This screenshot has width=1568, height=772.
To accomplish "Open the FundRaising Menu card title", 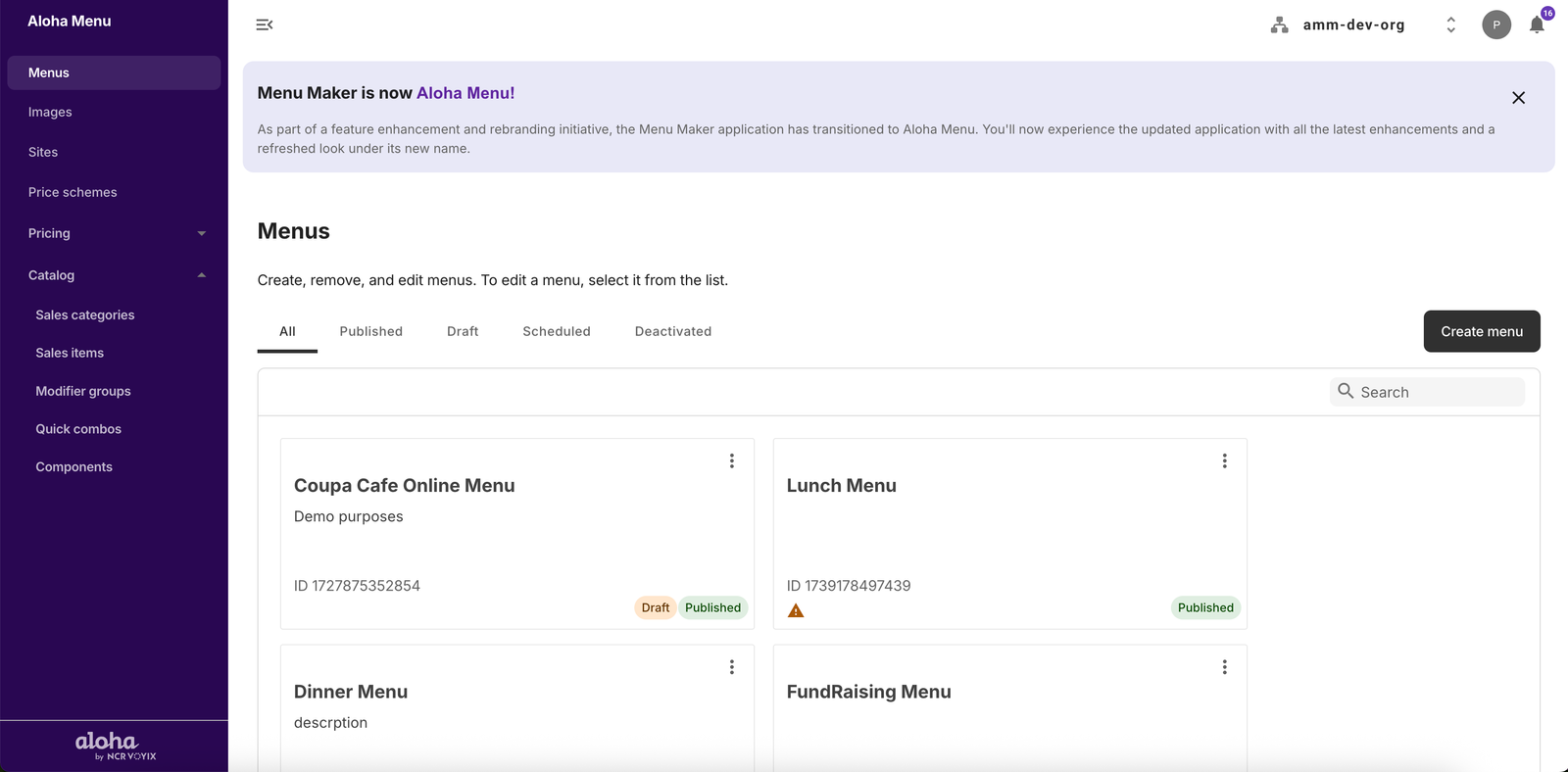I will (x=869, y=692).
